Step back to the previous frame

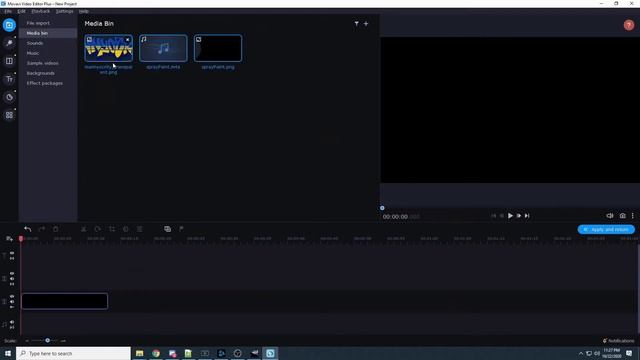pos(502,216)
